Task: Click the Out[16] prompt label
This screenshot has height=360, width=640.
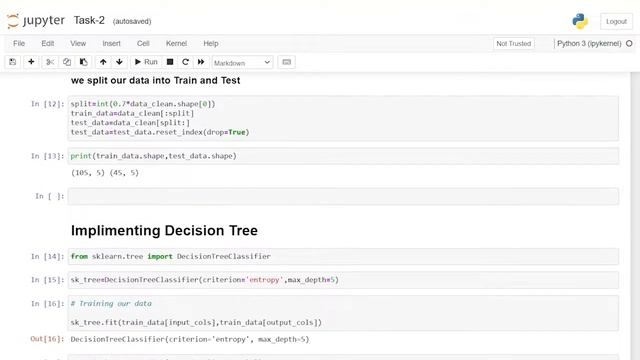Action: click(x=47, y=339)
